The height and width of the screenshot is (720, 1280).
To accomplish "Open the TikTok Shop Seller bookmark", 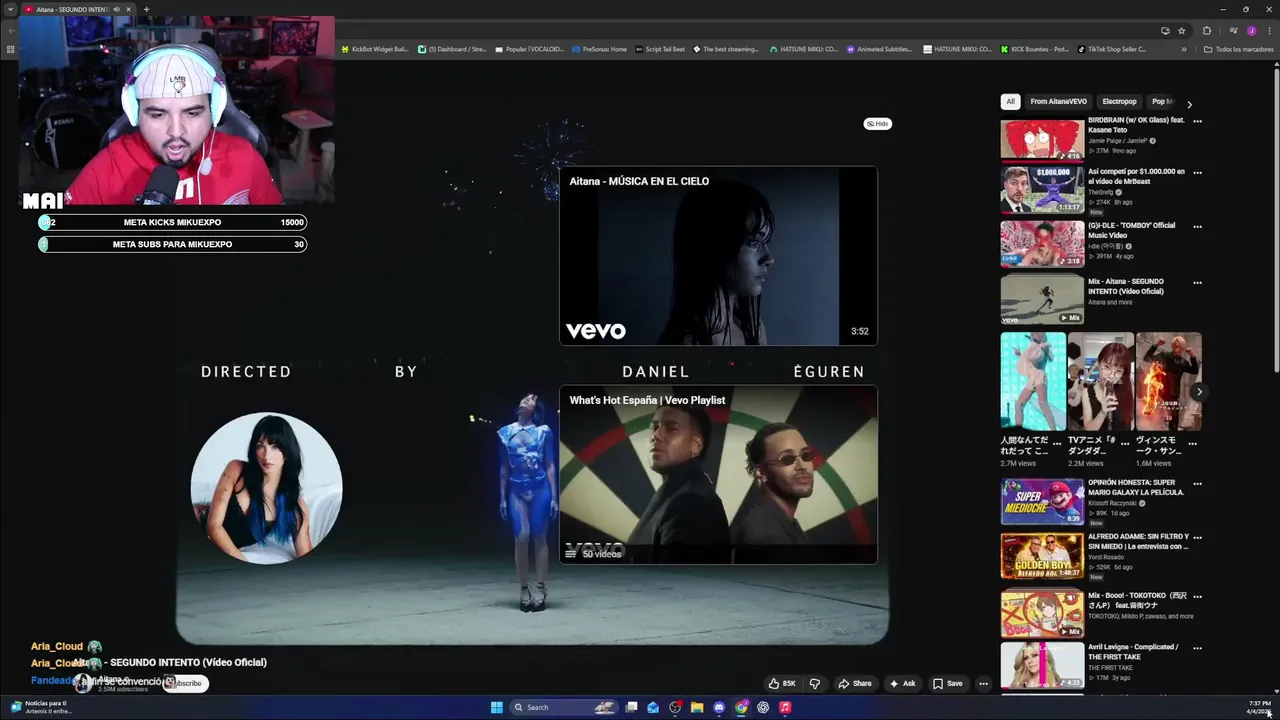I will [x=1112, y=49].
